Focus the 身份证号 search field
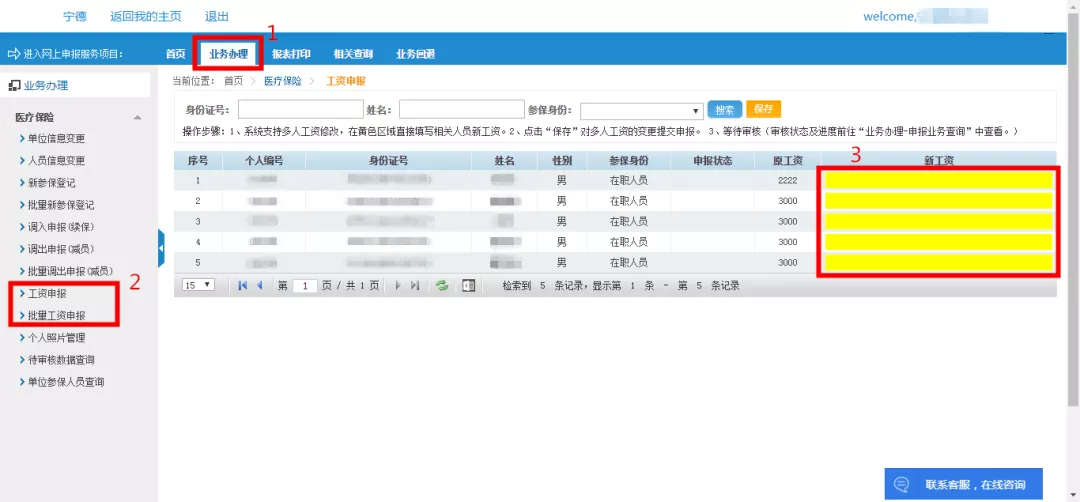1080x502 pixels. (300, 110)
